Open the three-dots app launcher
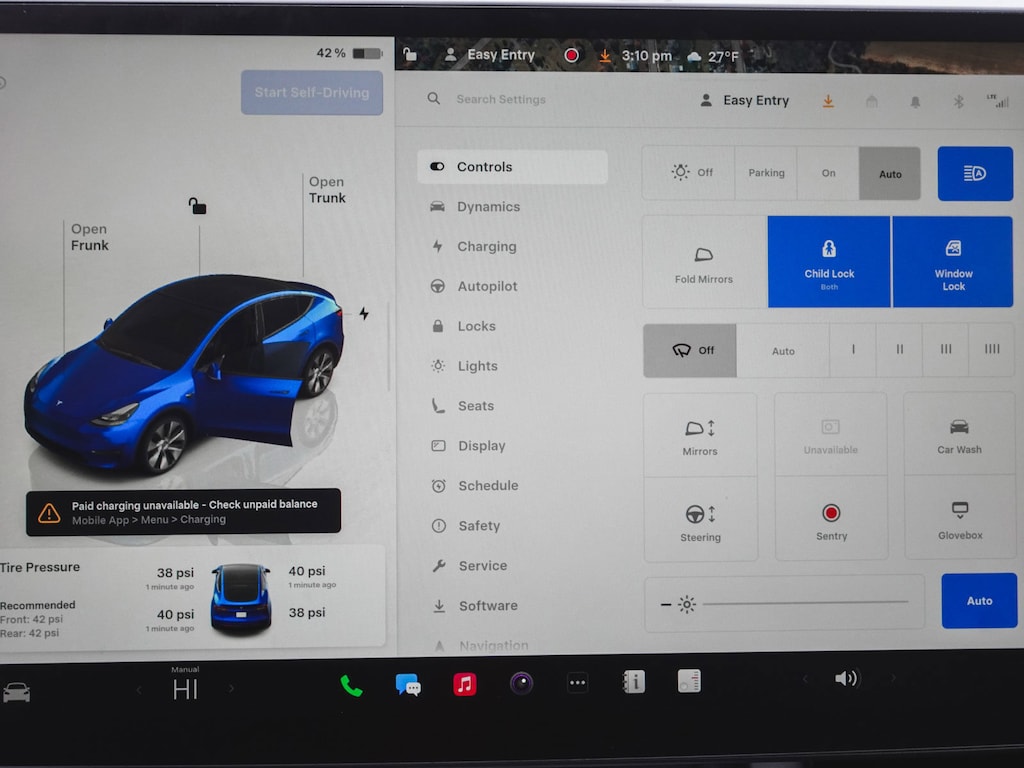This screenshot has height=768, width=1024. (x=577, y=684)
